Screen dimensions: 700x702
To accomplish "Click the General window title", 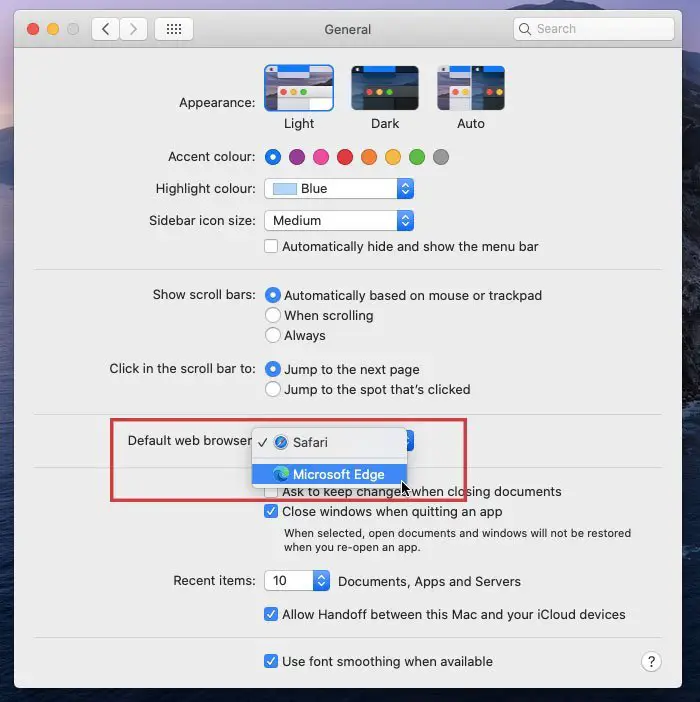I will 348,30.
